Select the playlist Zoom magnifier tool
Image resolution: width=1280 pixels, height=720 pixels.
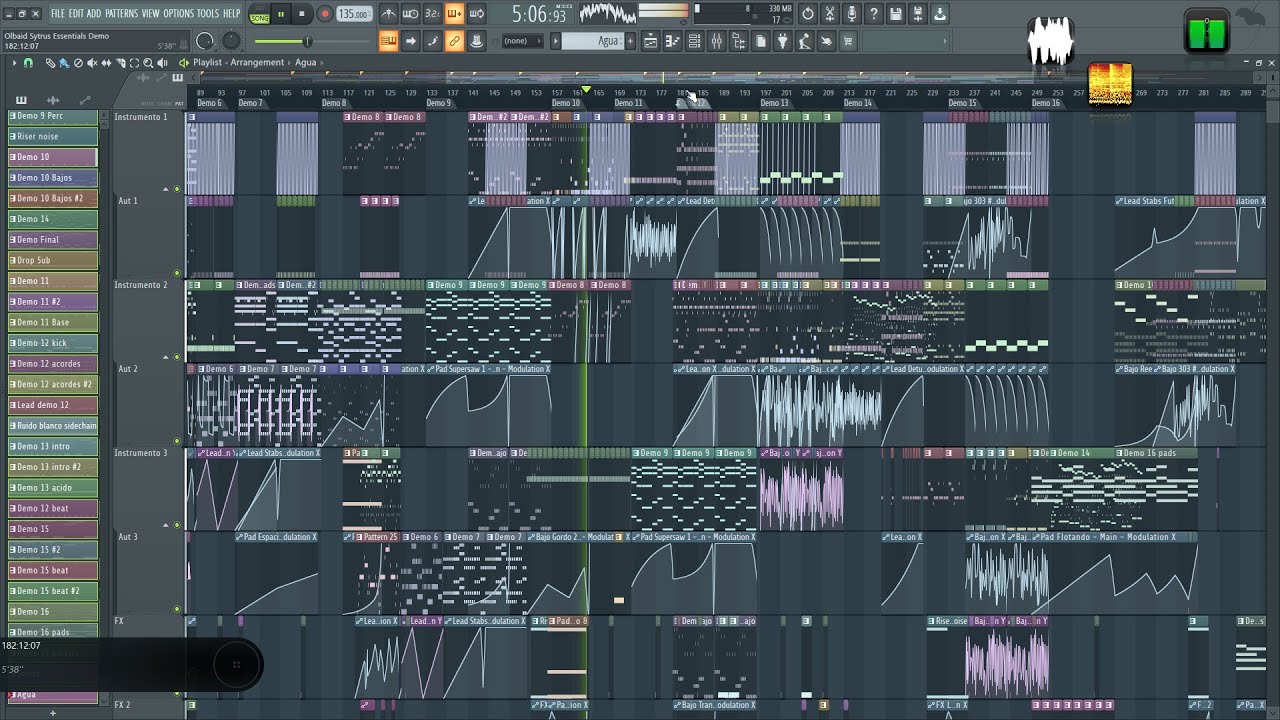coord(148,63)
